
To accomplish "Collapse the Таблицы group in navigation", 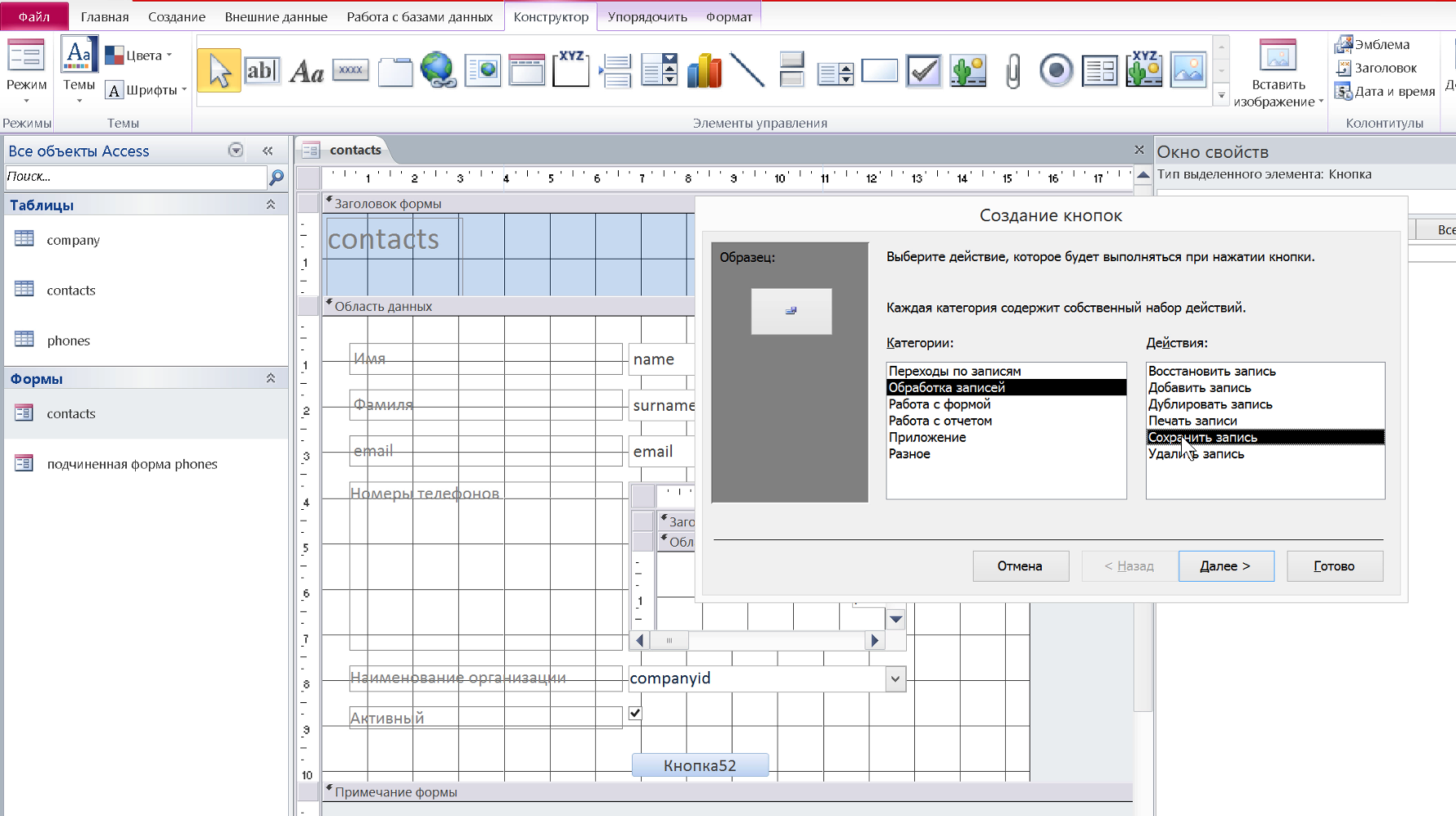I will click(x=271, y=205).
